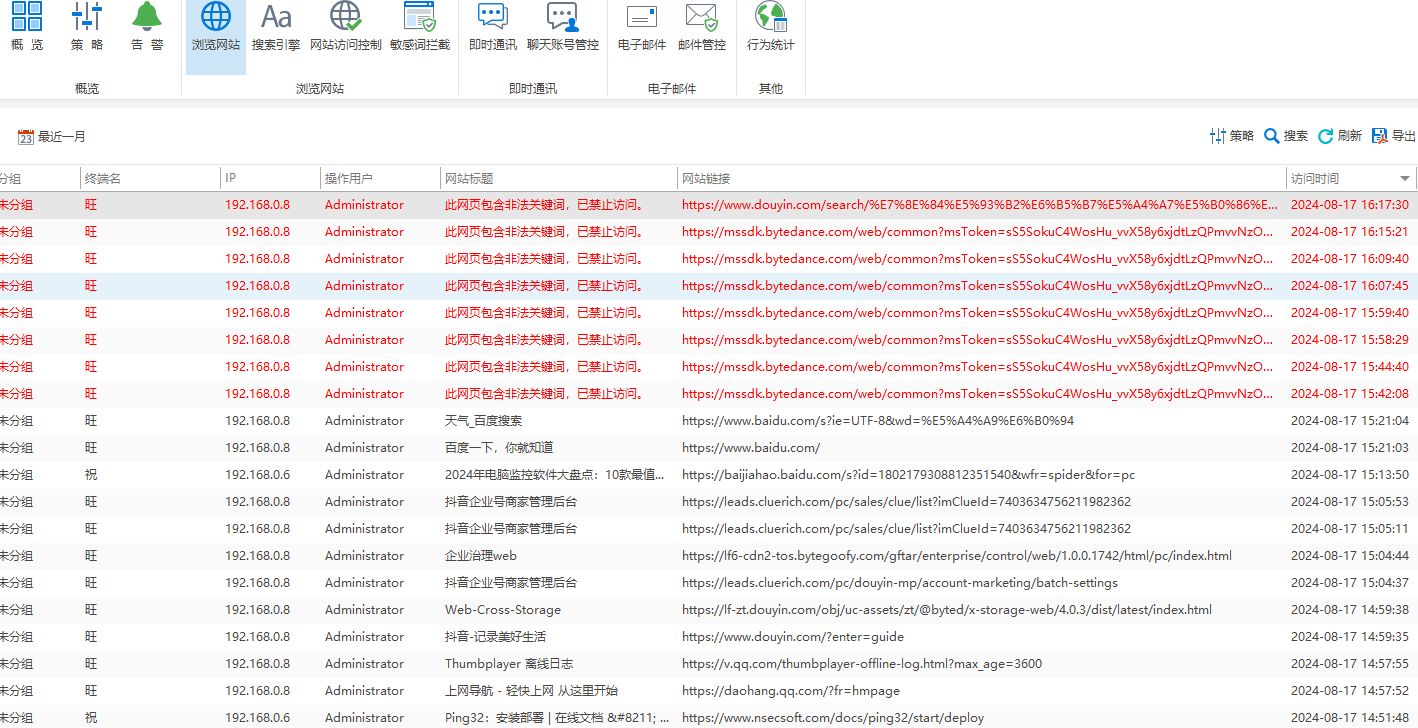The image size is (1418, 728).
Task: Select row with time 2024-08-17 15:05:11
Action: coord(709,529)
